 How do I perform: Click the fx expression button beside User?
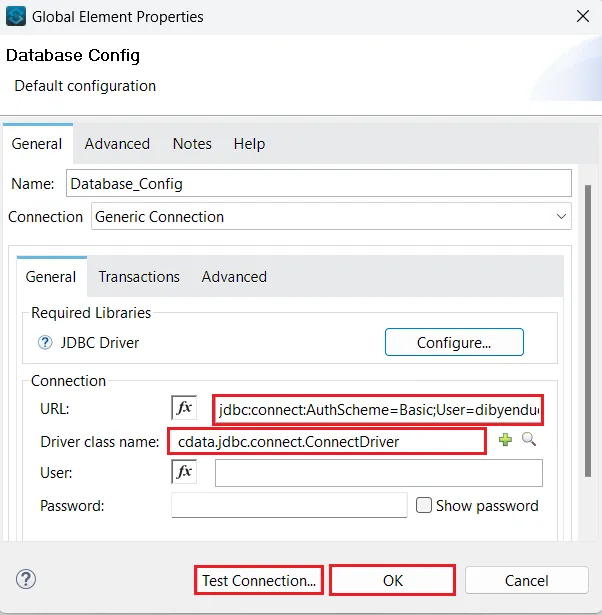(184, 472)
